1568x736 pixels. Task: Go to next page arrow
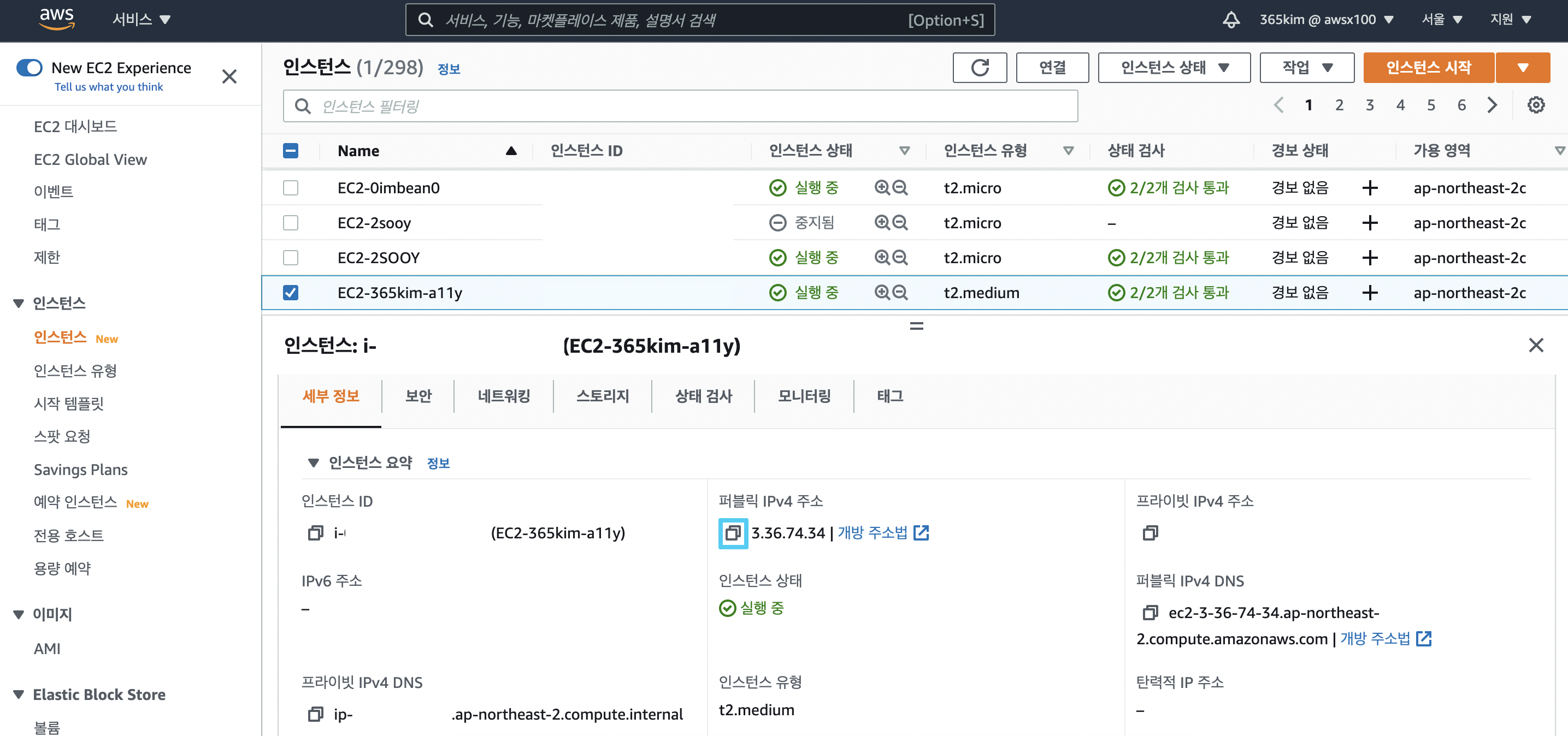(x=1492, y=105)
